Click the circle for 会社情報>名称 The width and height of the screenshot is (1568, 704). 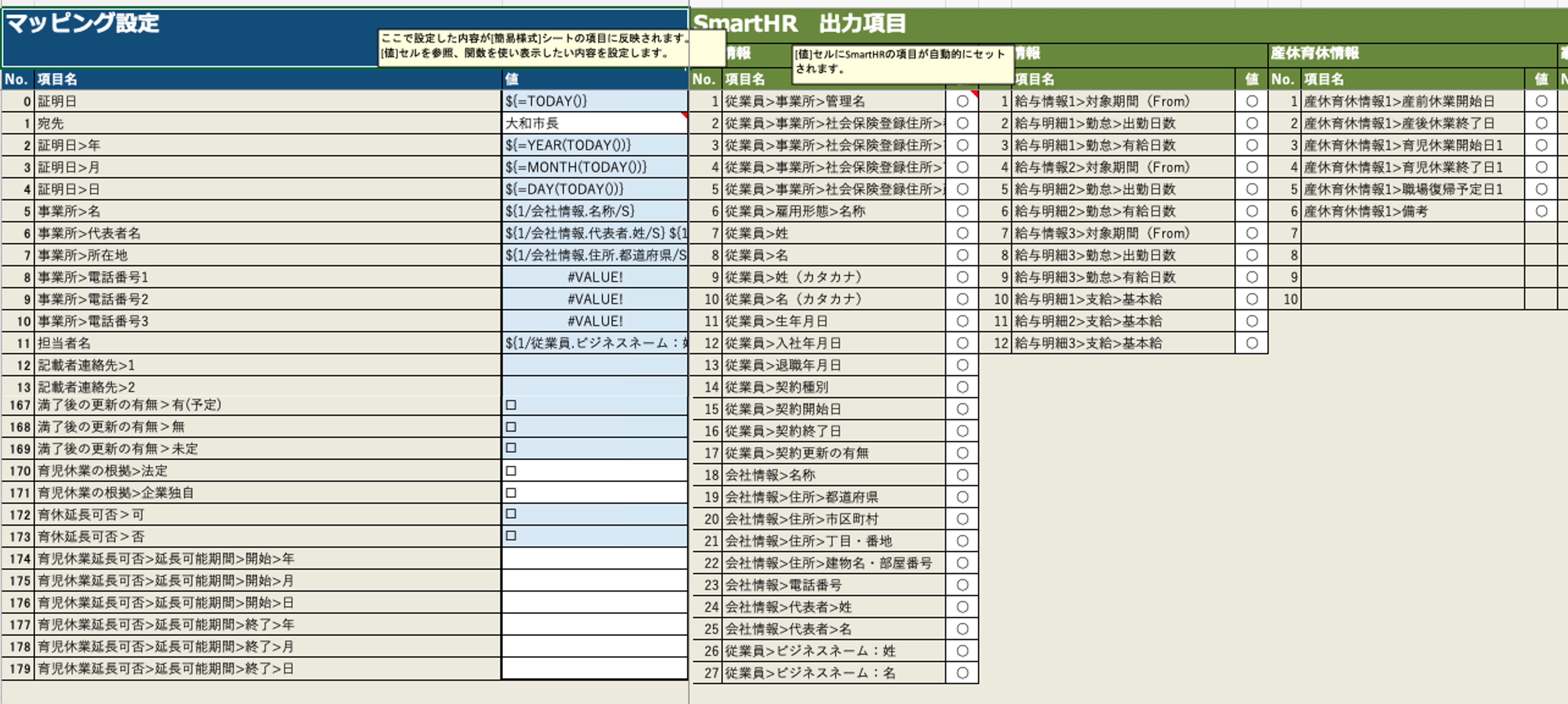coord(962,475)
